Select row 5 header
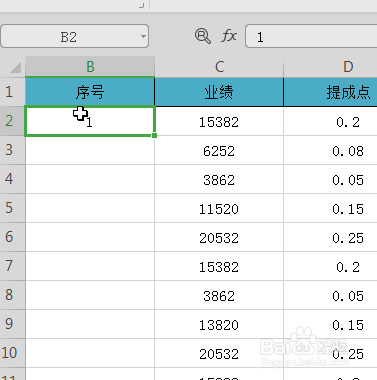Viewport: 377px width, 380px height. pos(12,208)
